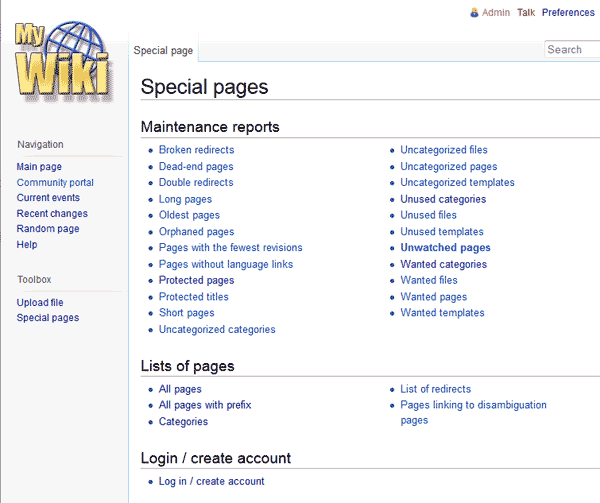The image size is (600, 503).
Task: Open the Orphaned pages report
Action: (x=196, y=232)
